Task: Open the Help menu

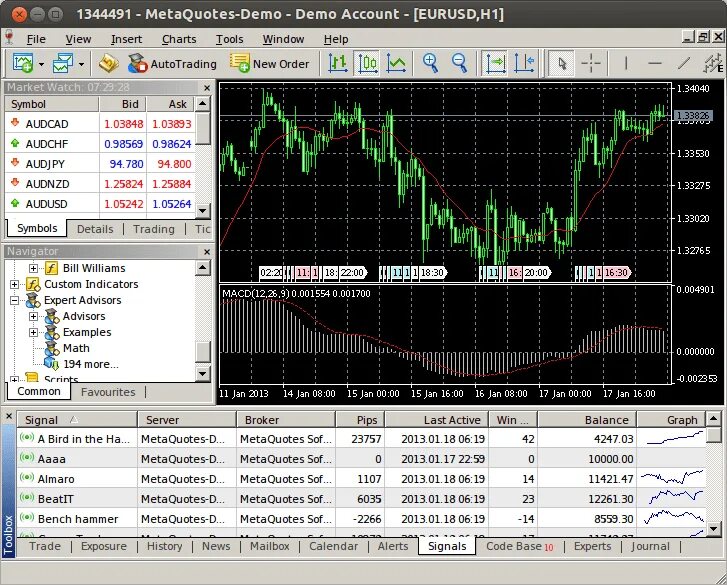Action: coord(336,39)
